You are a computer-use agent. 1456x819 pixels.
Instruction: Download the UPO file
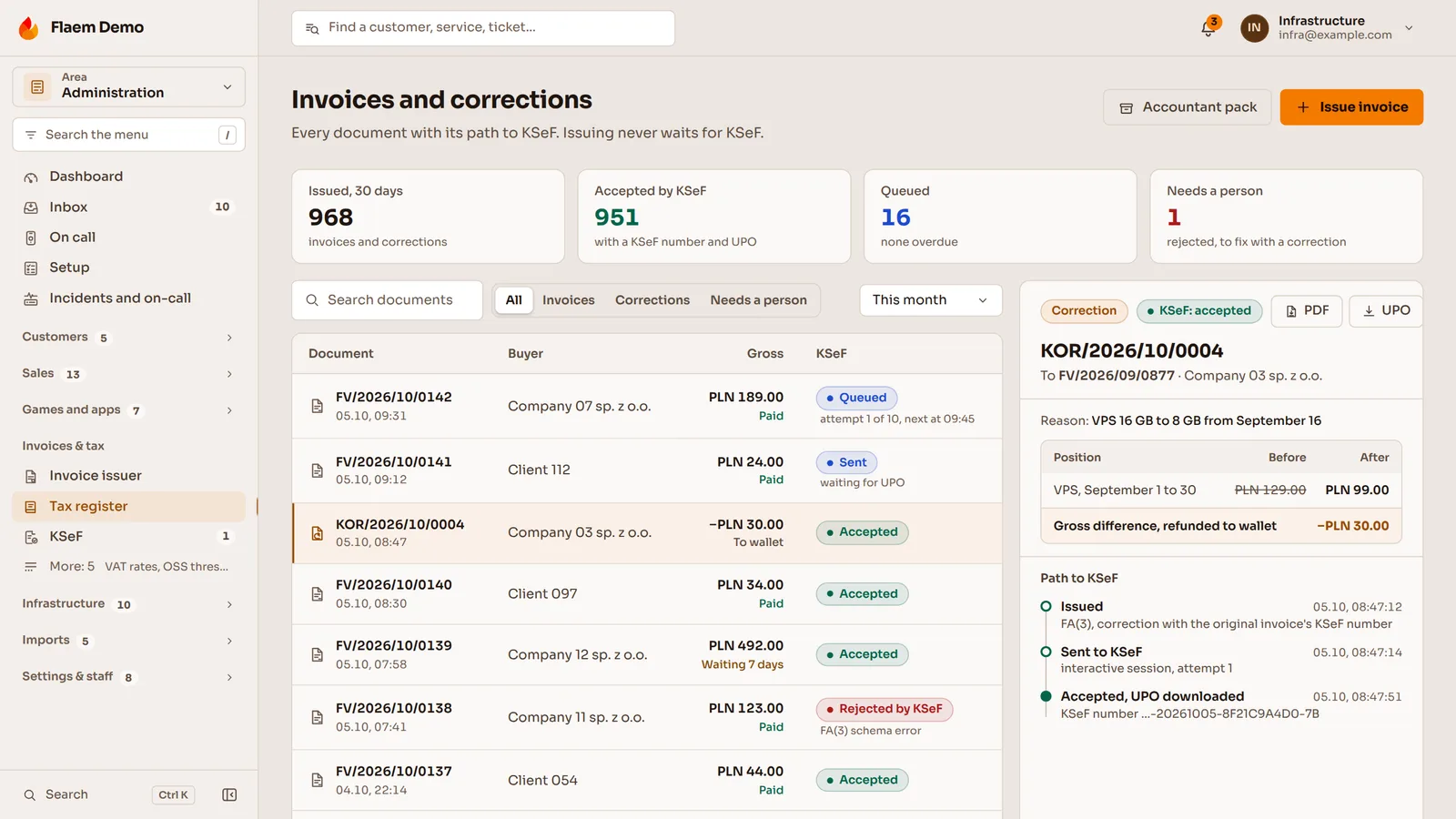[1386, 311]
